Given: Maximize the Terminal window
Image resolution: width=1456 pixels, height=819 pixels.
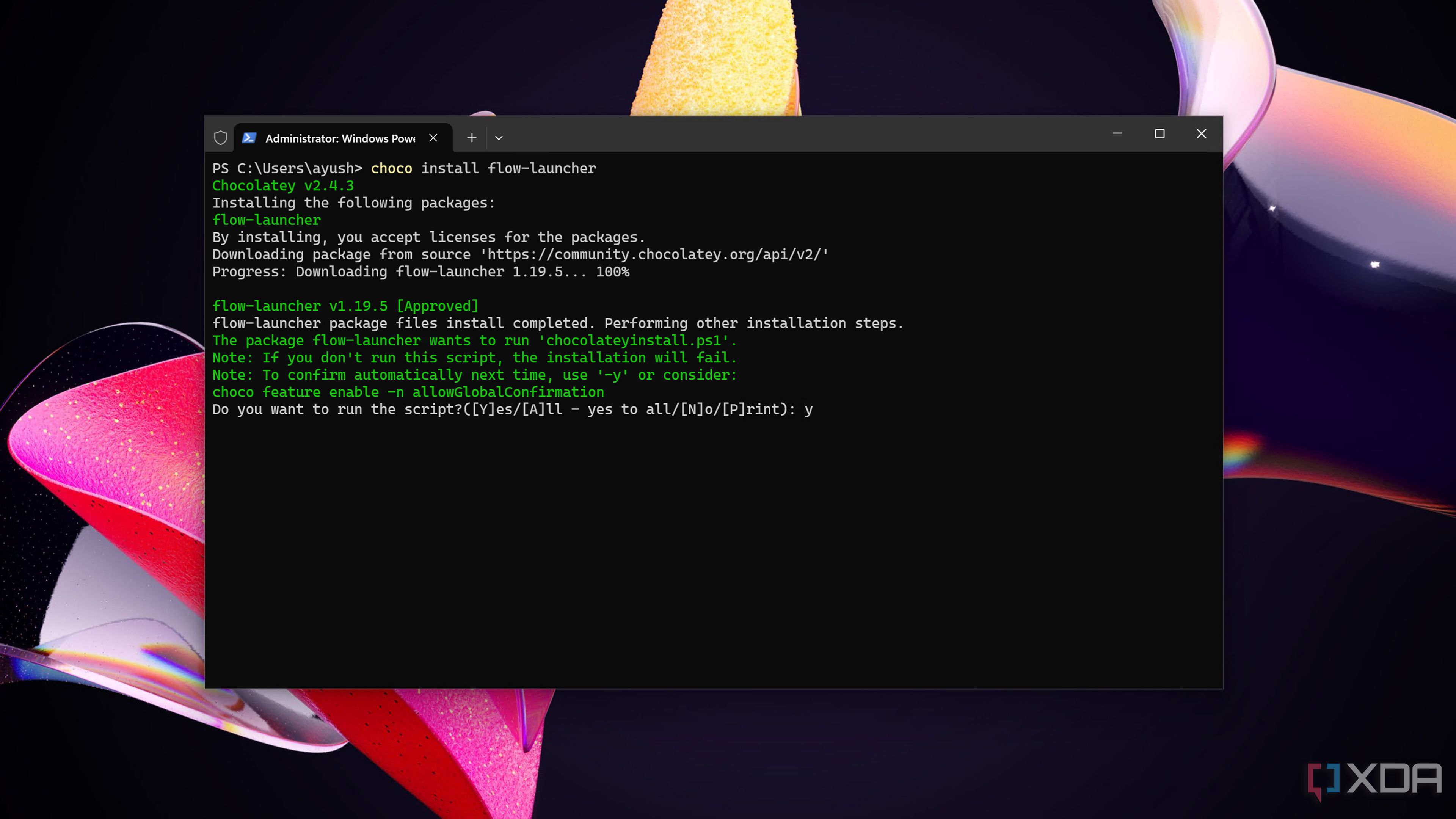Looking at the screenshot, I should point(1159,134).
